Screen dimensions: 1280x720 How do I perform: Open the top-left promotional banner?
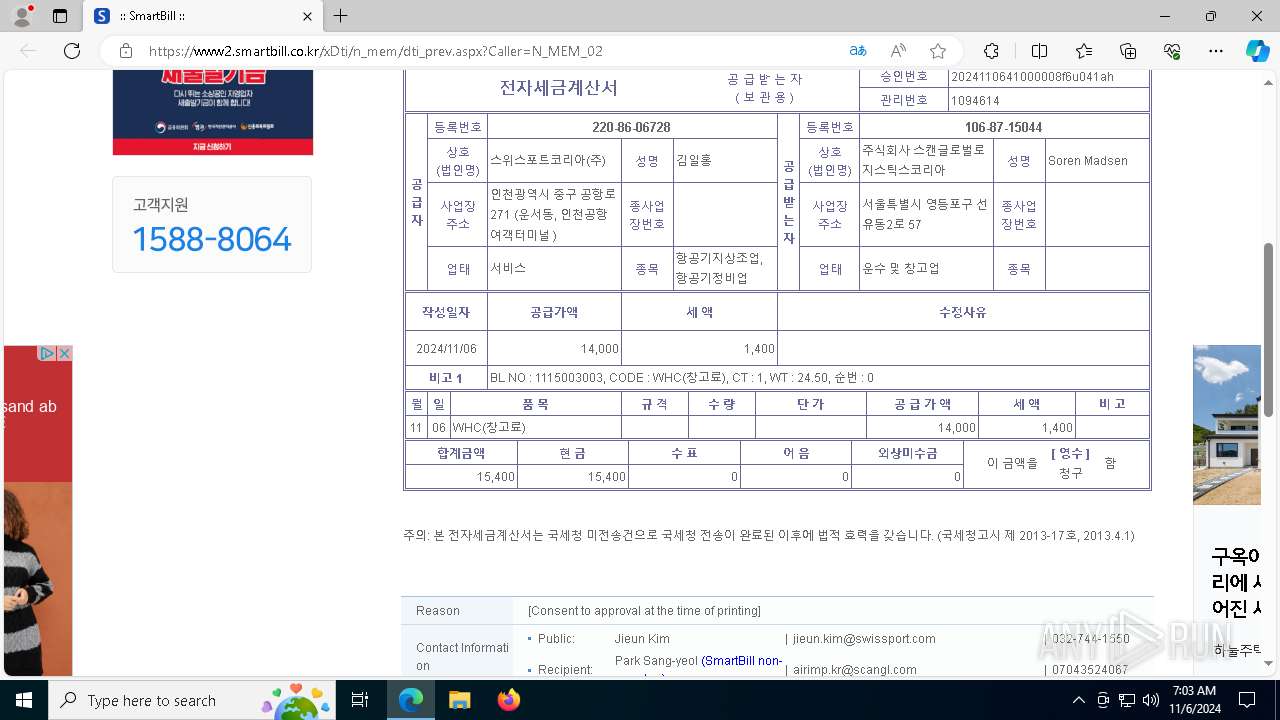pos(212,112)
